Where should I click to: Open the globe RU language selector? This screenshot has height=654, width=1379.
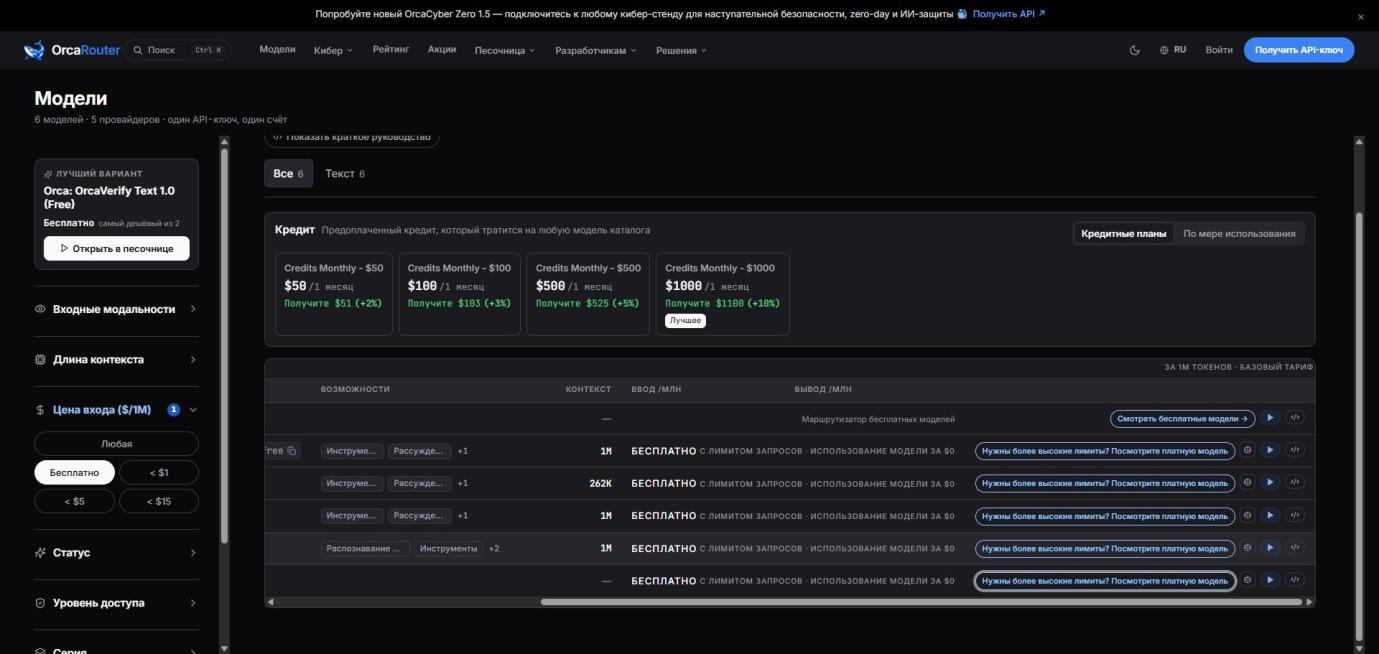[1173, 50]
